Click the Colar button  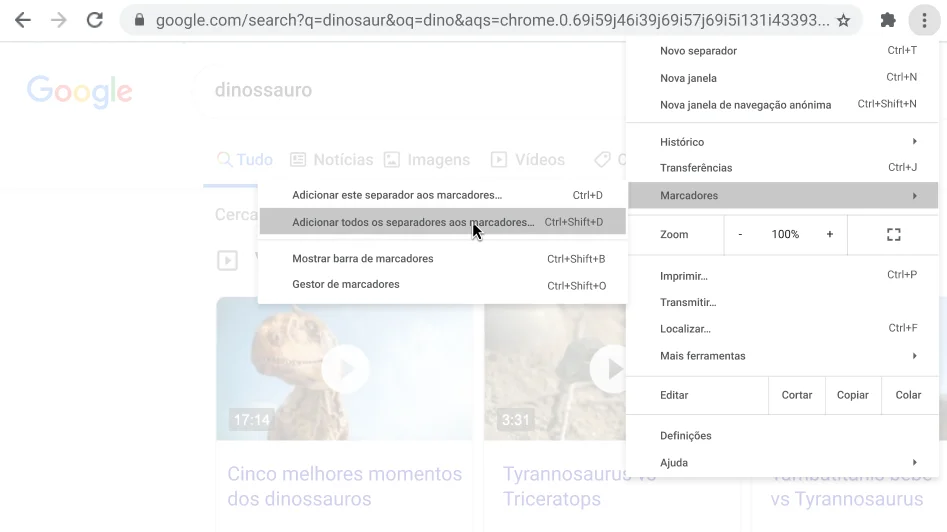coord(908,395)
